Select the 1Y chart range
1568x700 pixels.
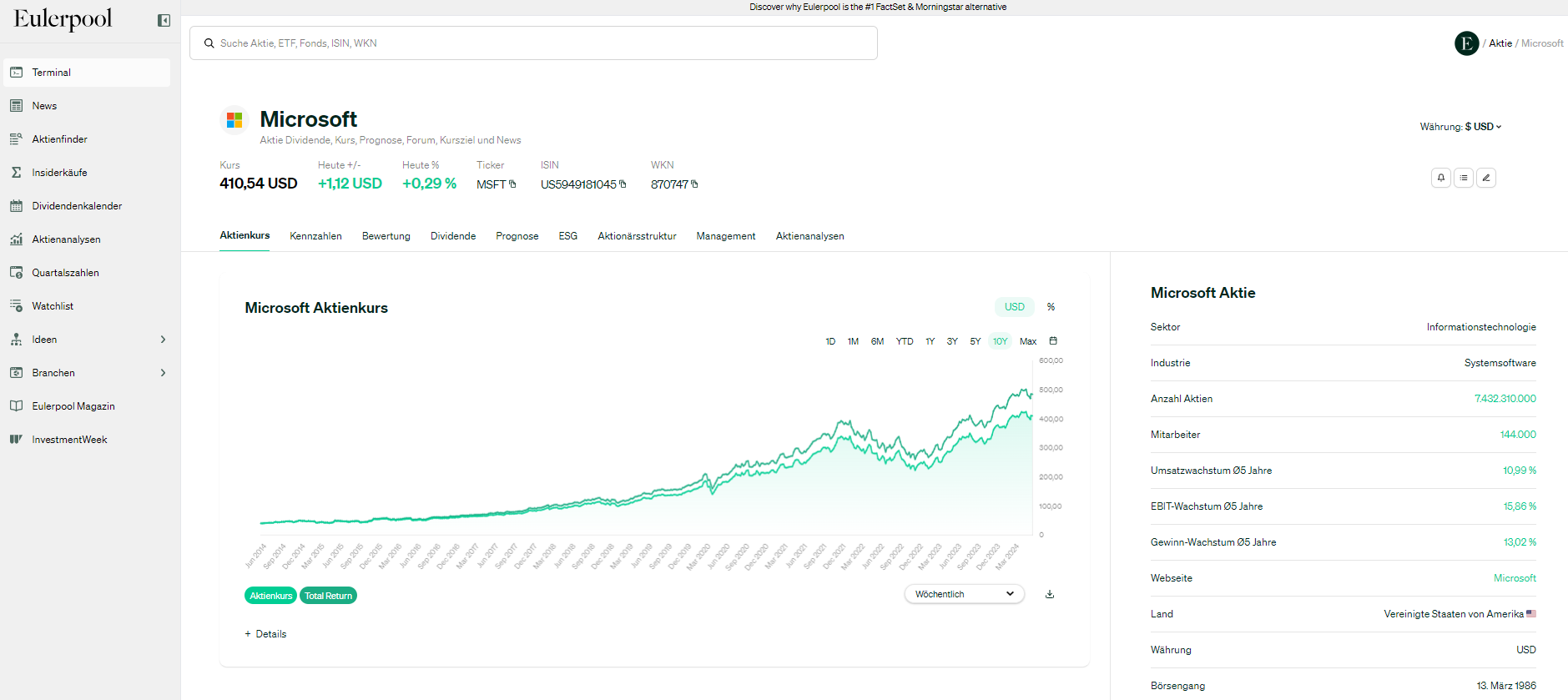[930, 341]
